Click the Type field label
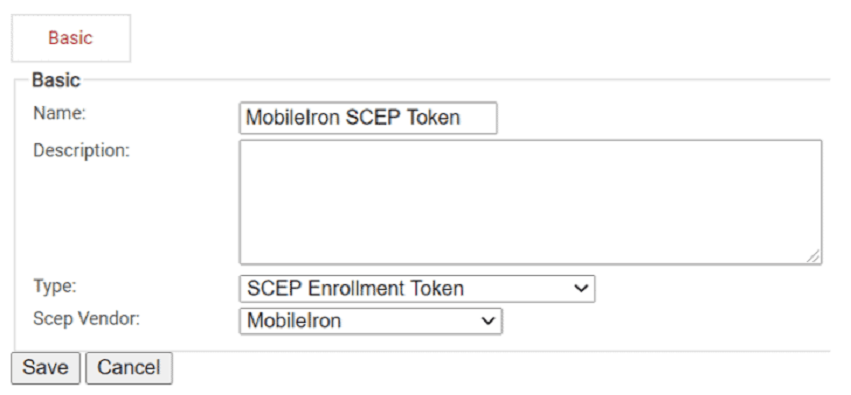This screenshot has width=851, height=395. (x=55, y=286)
